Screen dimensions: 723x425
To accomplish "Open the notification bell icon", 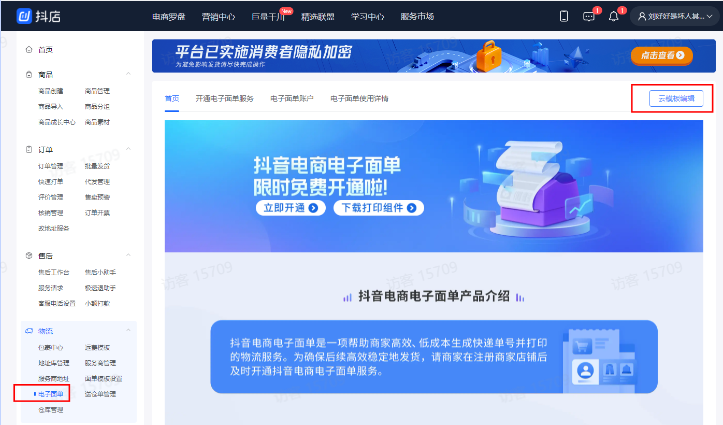I will pyautogui.click(x=613, y=17).
